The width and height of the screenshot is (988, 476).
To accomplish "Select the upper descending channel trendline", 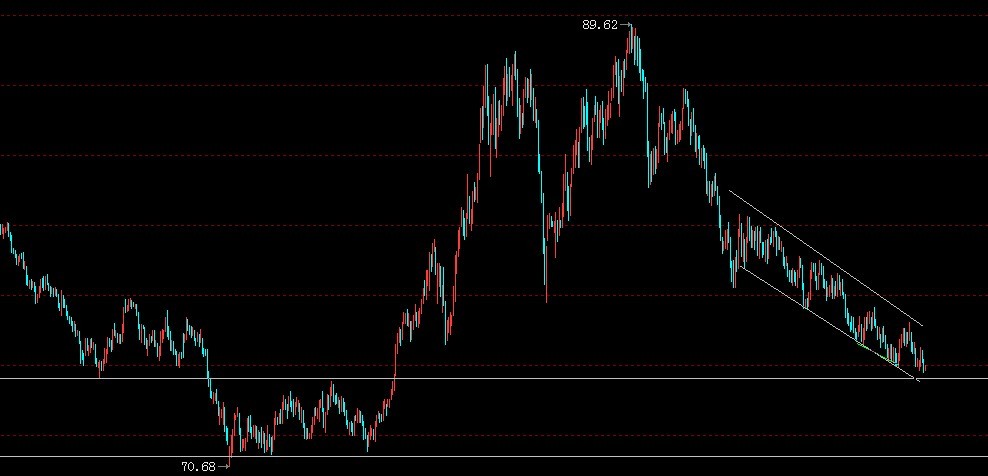I will (825, 258).
